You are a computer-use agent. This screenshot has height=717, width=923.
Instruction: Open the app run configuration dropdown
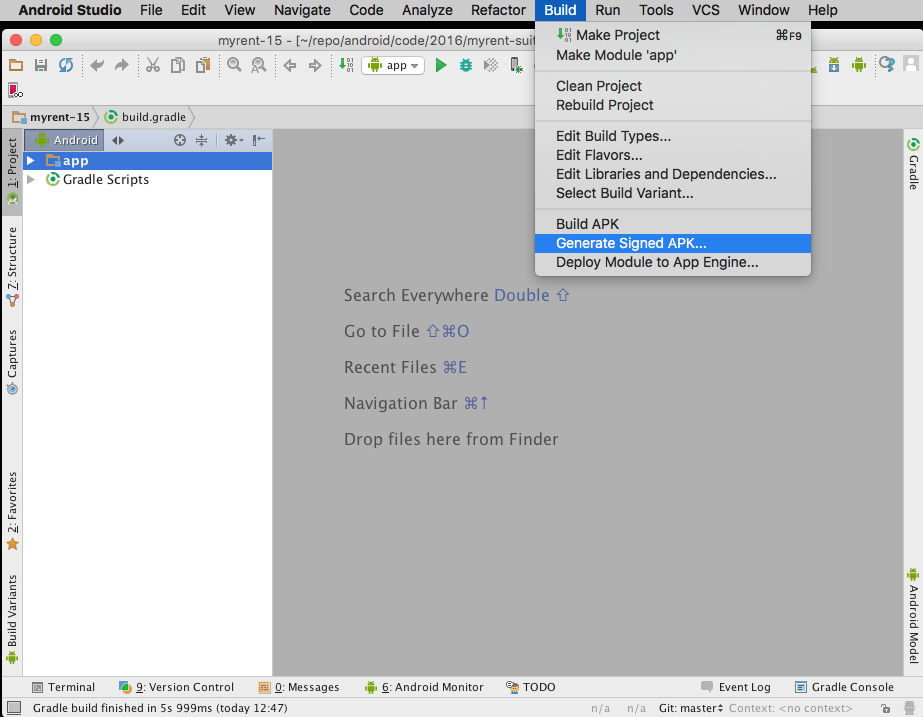tap(392, 64)
